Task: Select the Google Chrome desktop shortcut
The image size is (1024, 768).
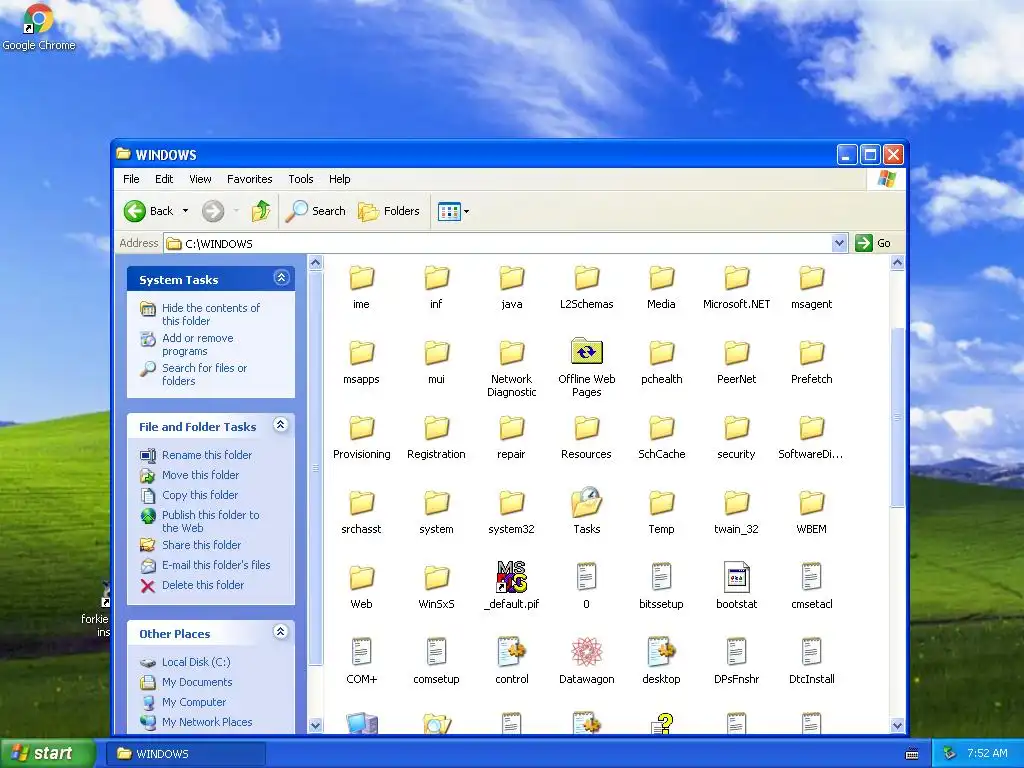Action: point(39,27)
